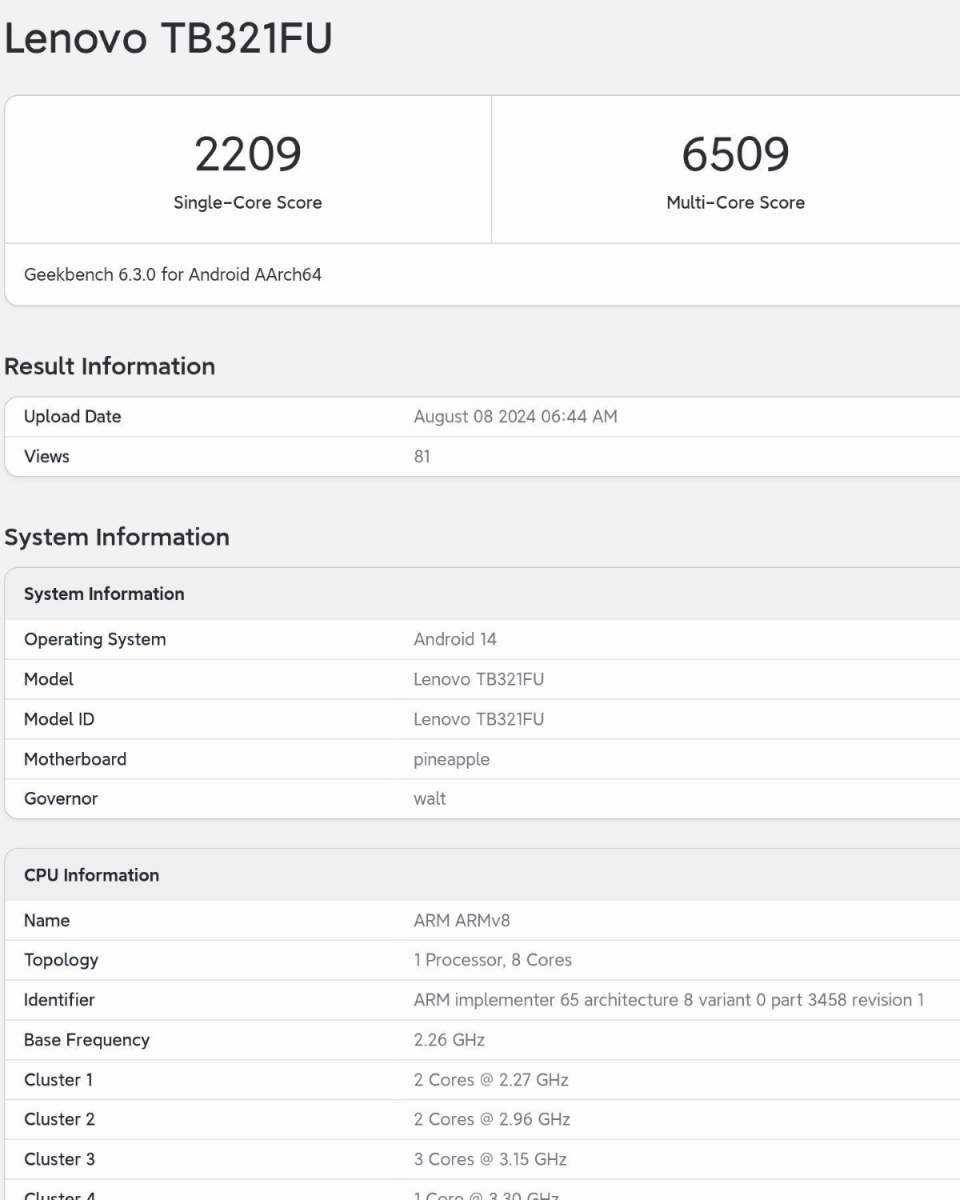Viewport: 960px width, 1200px height.
Task: Click the Upload Date row label
Action: click(73, 417)
